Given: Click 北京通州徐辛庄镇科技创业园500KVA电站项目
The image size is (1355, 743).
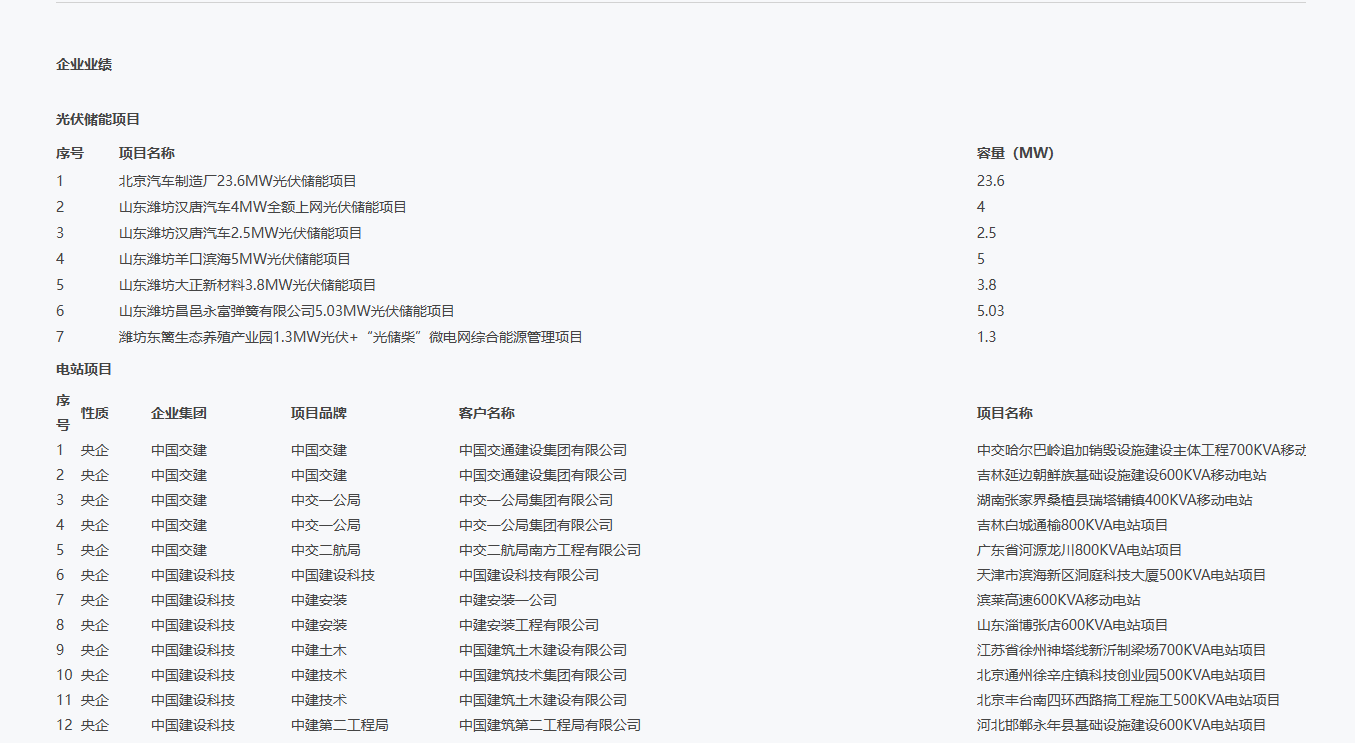Looking at the screenshot, I should [1122, 675].
